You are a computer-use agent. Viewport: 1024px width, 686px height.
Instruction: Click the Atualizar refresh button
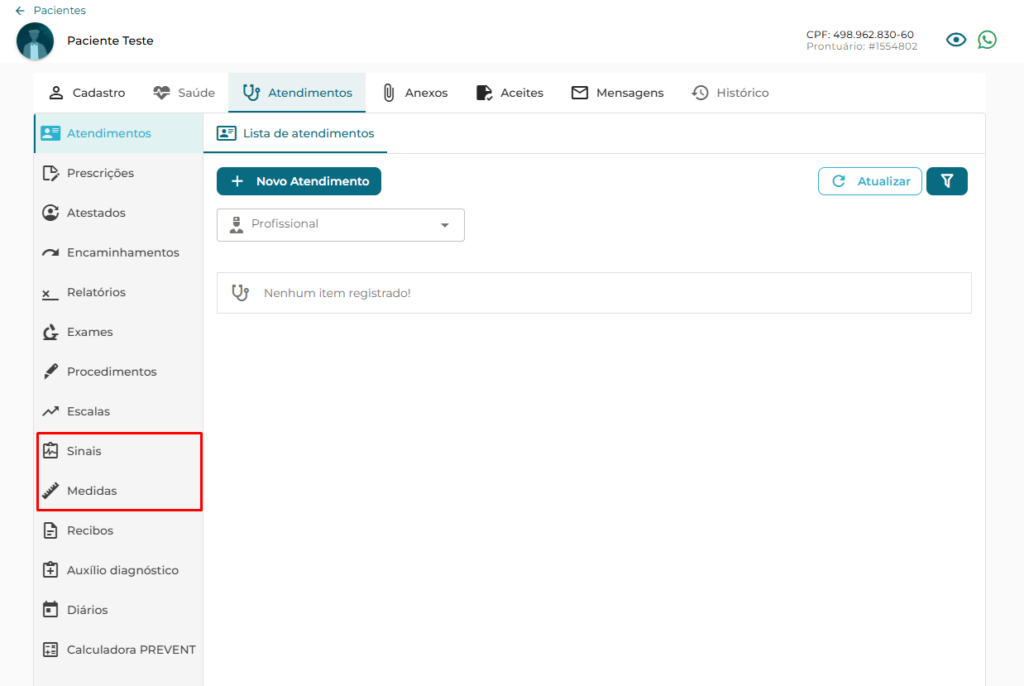(870, 181)
